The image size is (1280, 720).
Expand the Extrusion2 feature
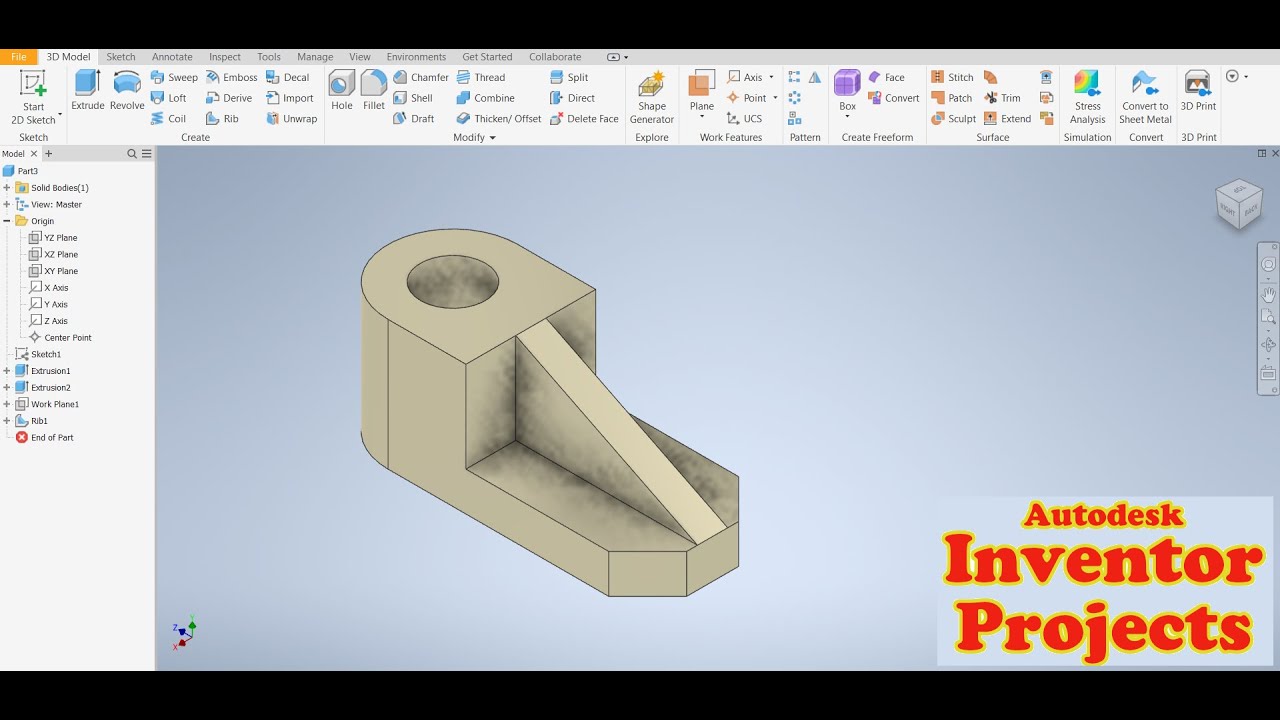coord(7,387)
